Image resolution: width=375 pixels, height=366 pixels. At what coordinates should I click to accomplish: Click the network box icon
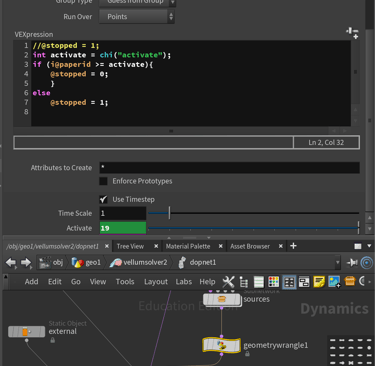(304, 282)
